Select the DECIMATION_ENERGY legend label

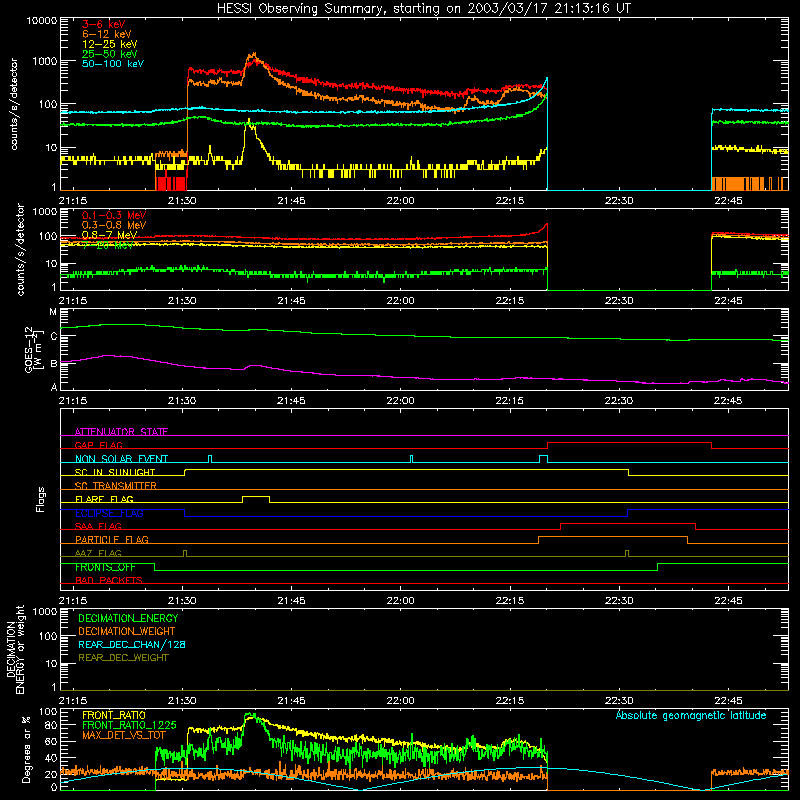tap(128, 618)
